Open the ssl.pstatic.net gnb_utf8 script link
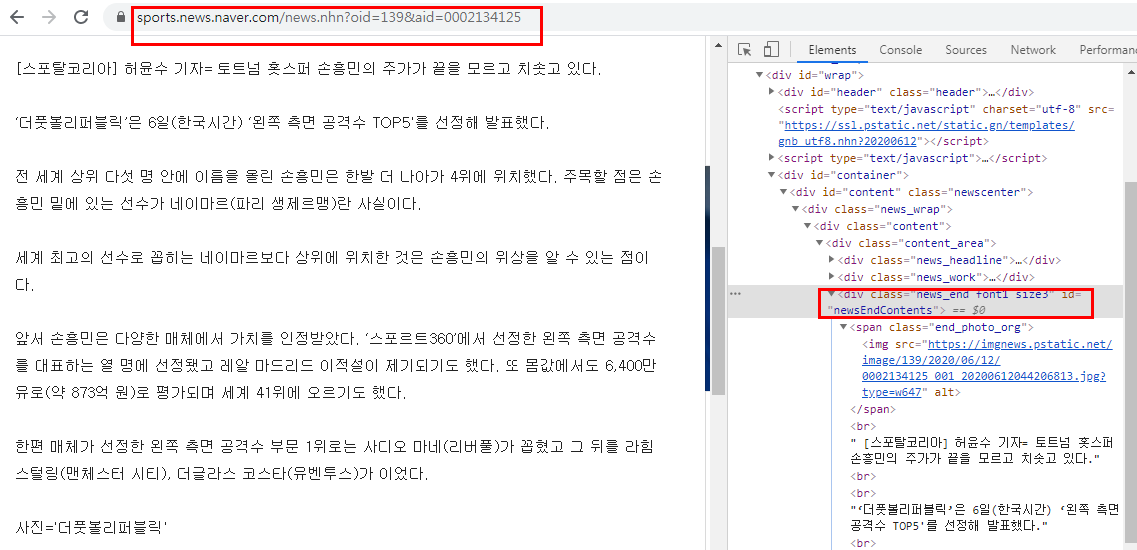 [926, 133]
